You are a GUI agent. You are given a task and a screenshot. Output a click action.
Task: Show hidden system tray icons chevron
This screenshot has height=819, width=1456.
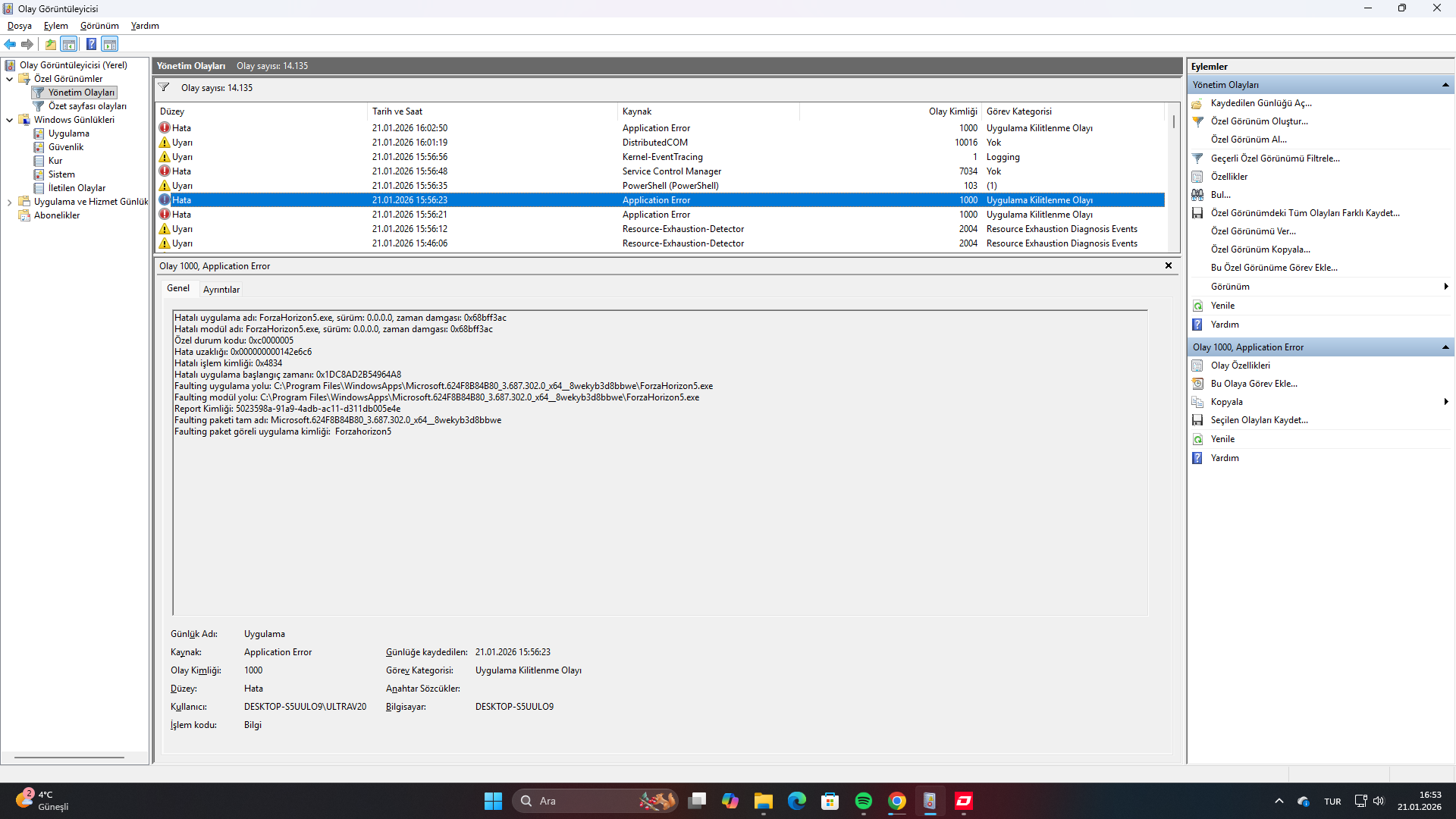click(x=1279, y=801)
